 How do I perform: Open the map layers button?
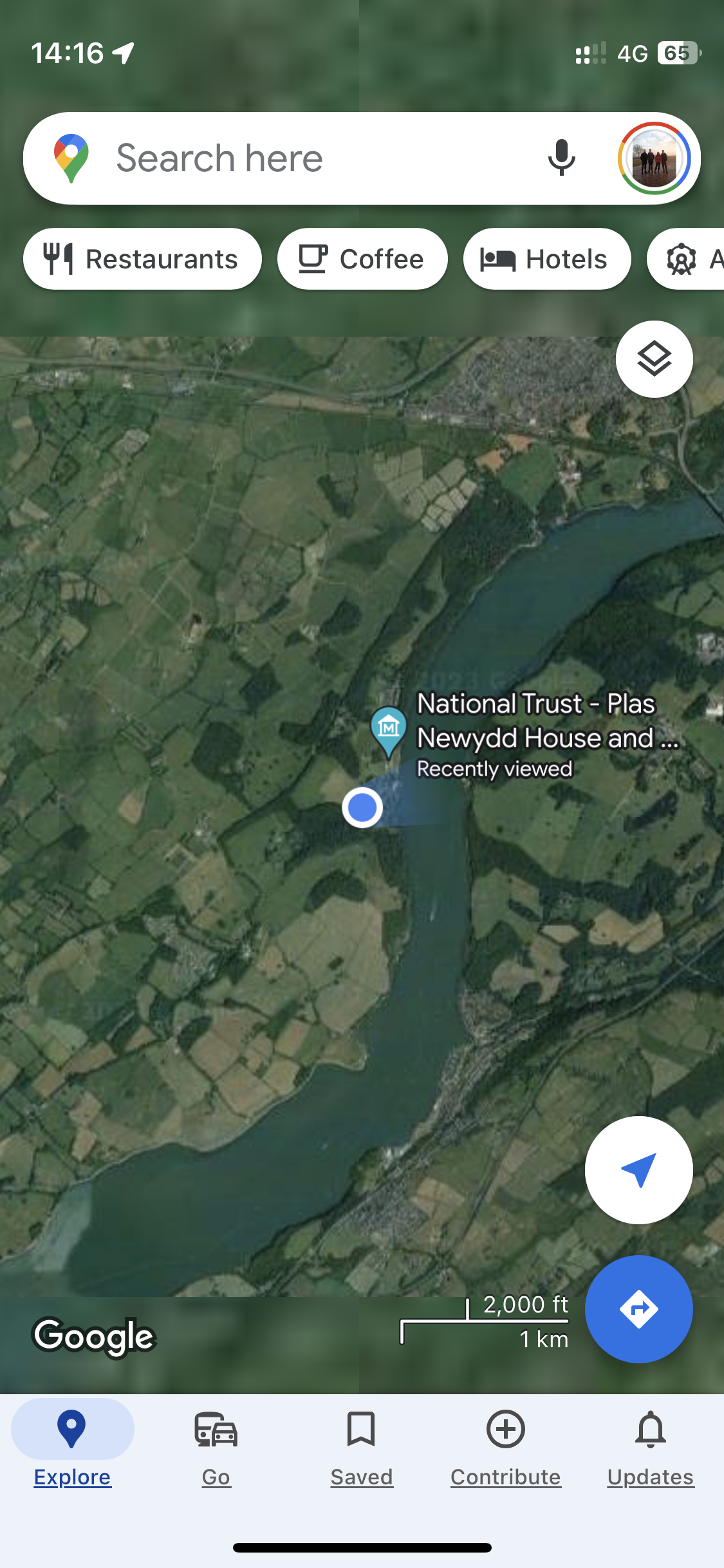[x=654, y=359]
